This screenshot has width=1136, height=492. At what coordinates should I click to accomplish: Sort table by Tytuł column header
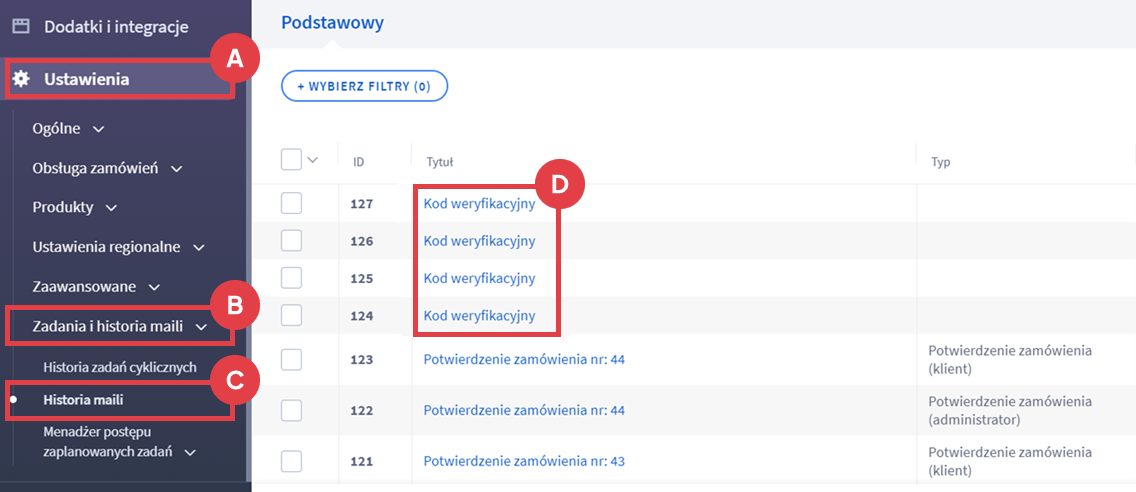point(440,161)
